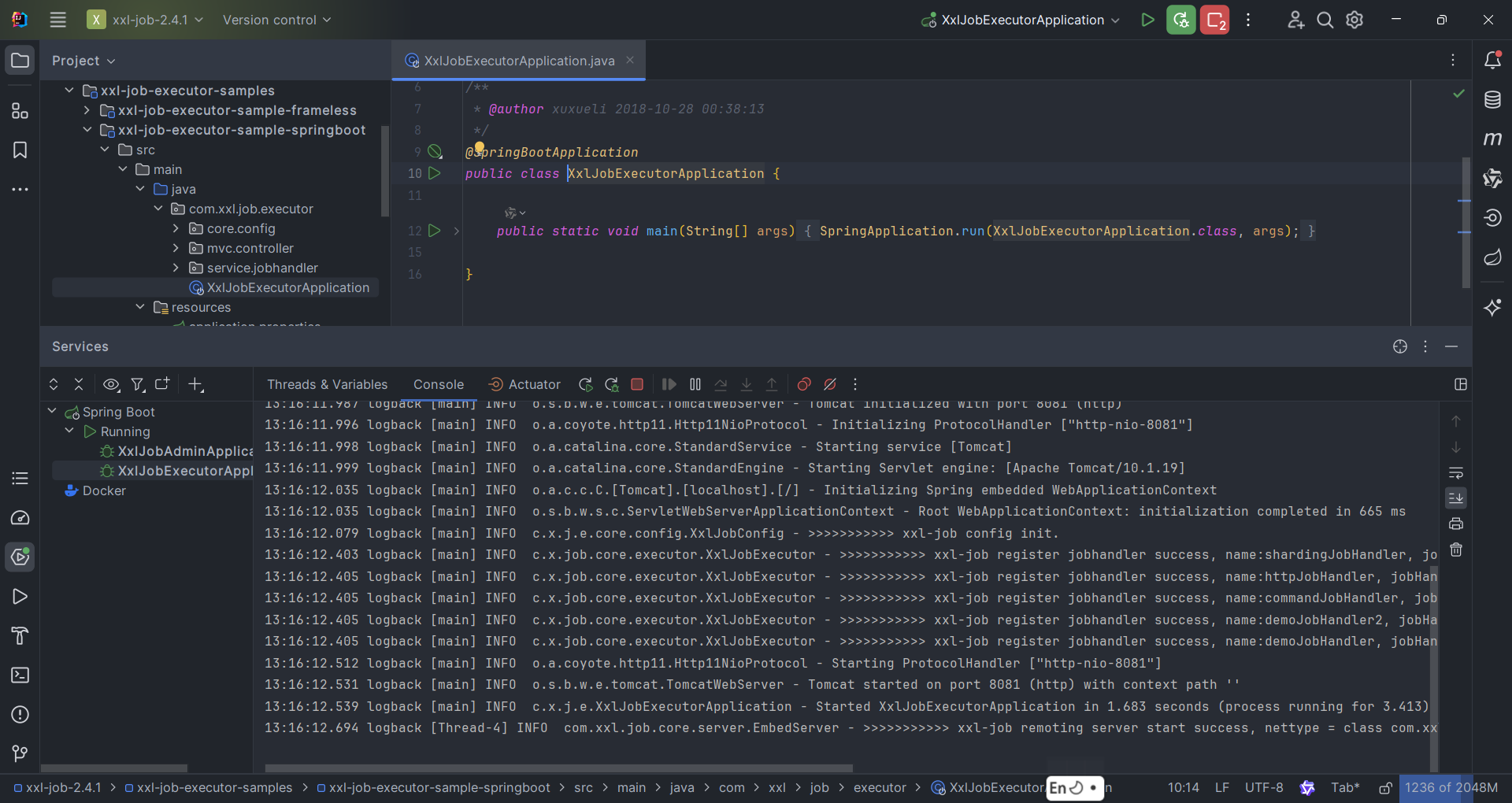Click the Search Everywhere magnifier icon
Viewport: 1512px width, 803px height.
point(1325,20)
